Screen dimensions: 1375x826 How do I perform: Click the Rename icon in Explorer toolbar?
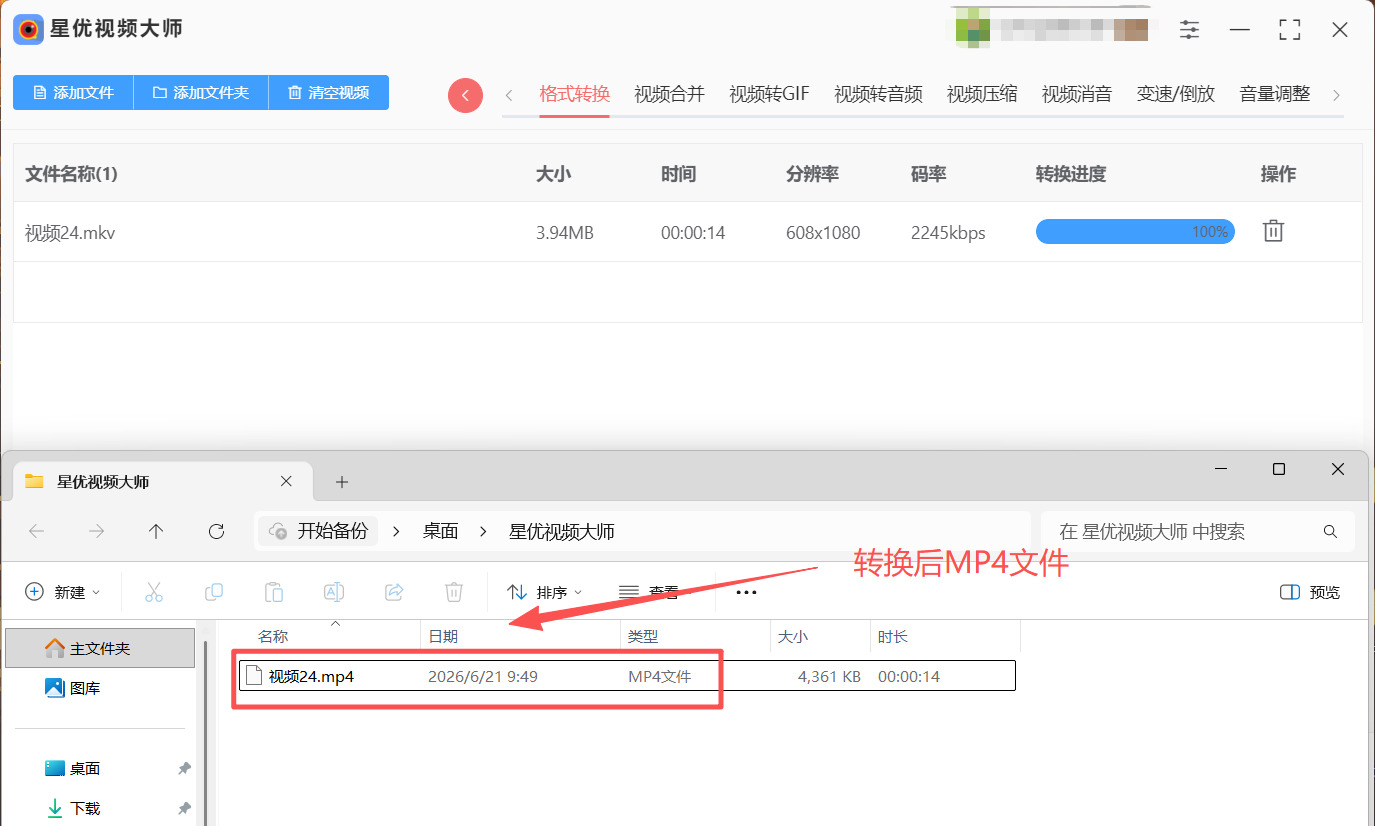click(x=334, y=592)
